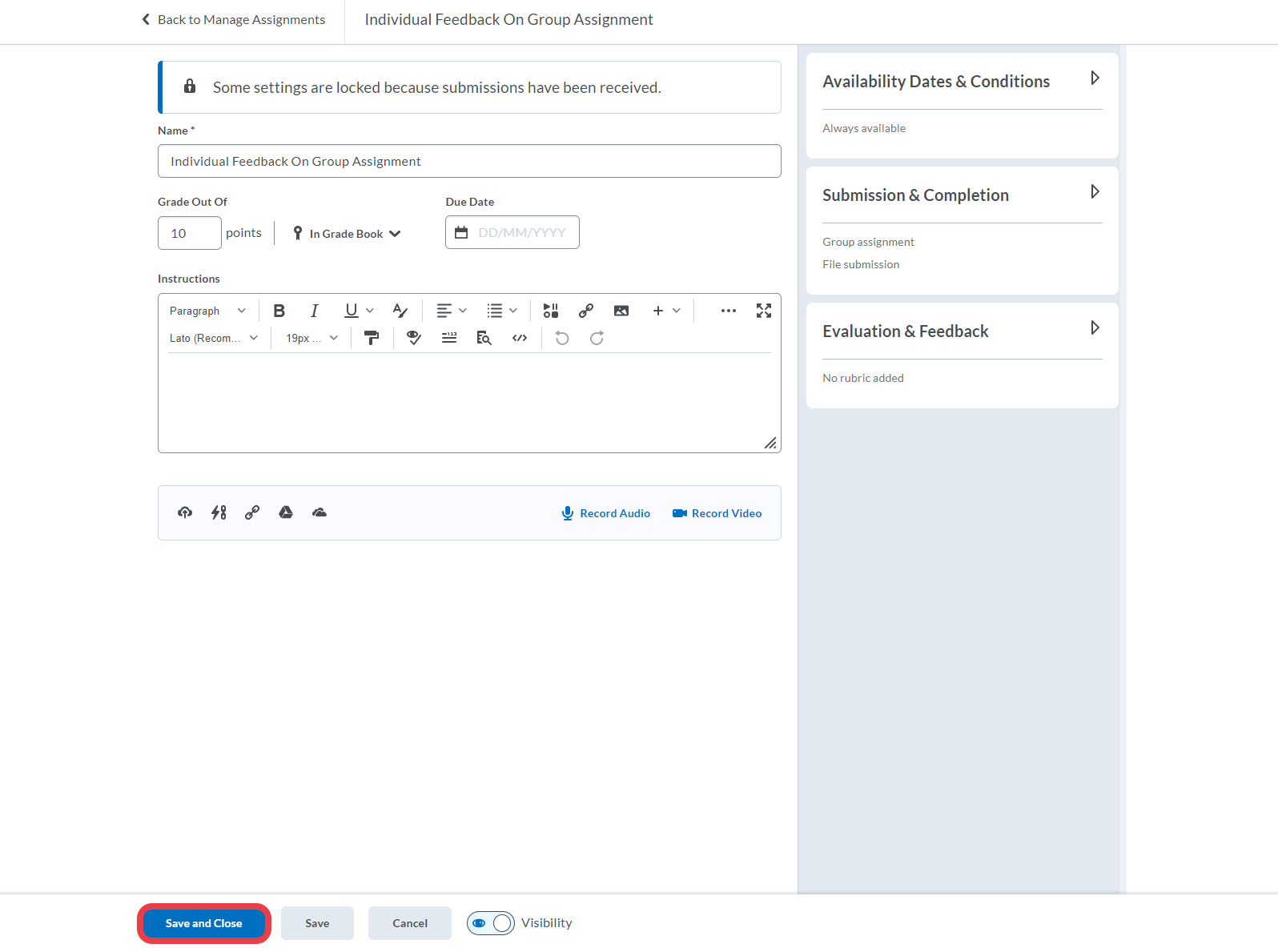Click the Format Painter icon

(371, 338)
